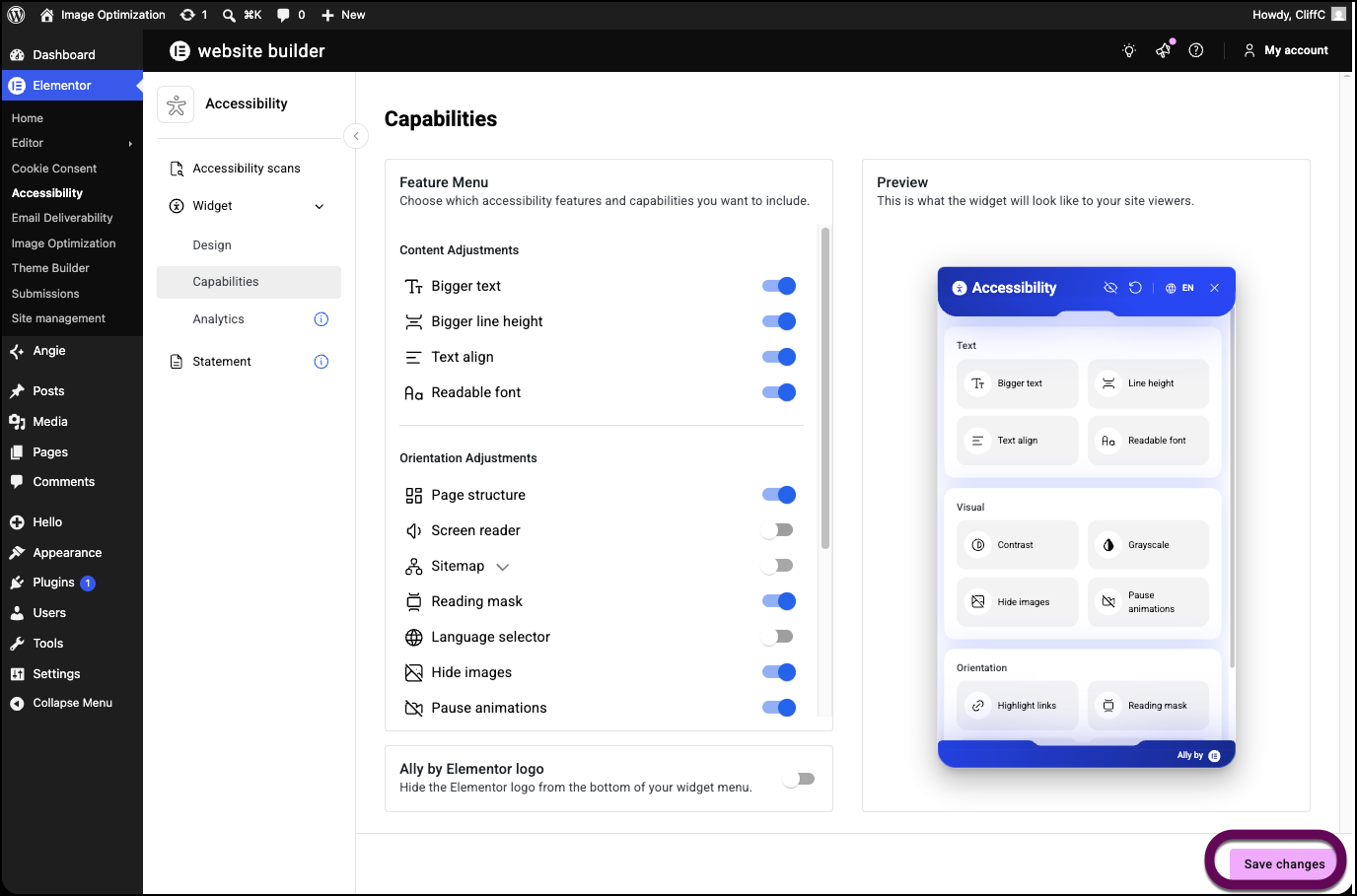This screenshot has height=896, width=1357.
Task: Turn off the Pause animations toggle
Action: (779, 708)
